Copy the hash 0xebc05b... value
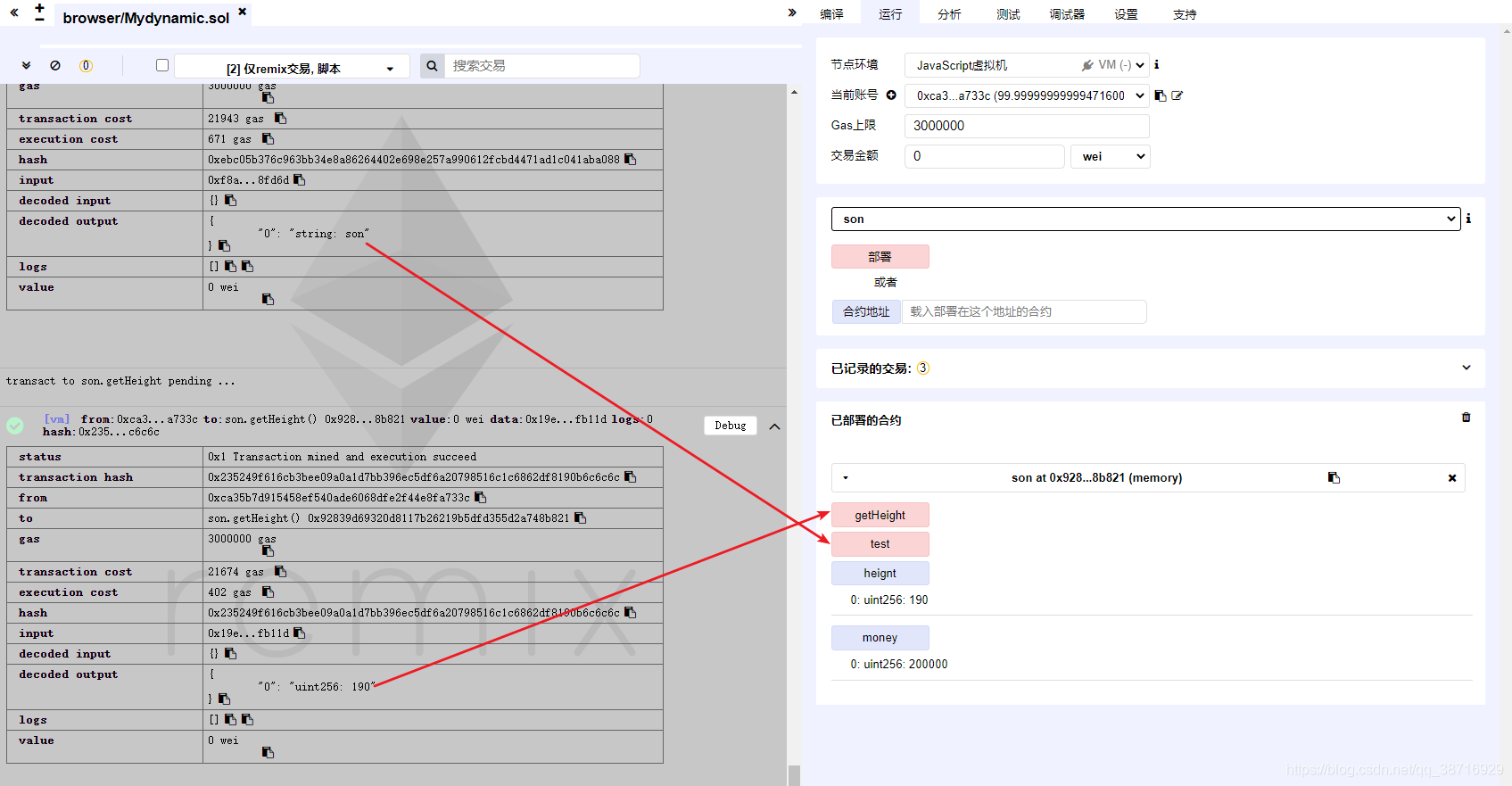Image resolution: width=1512 pixels, height=786 pixels. point(630,159)
